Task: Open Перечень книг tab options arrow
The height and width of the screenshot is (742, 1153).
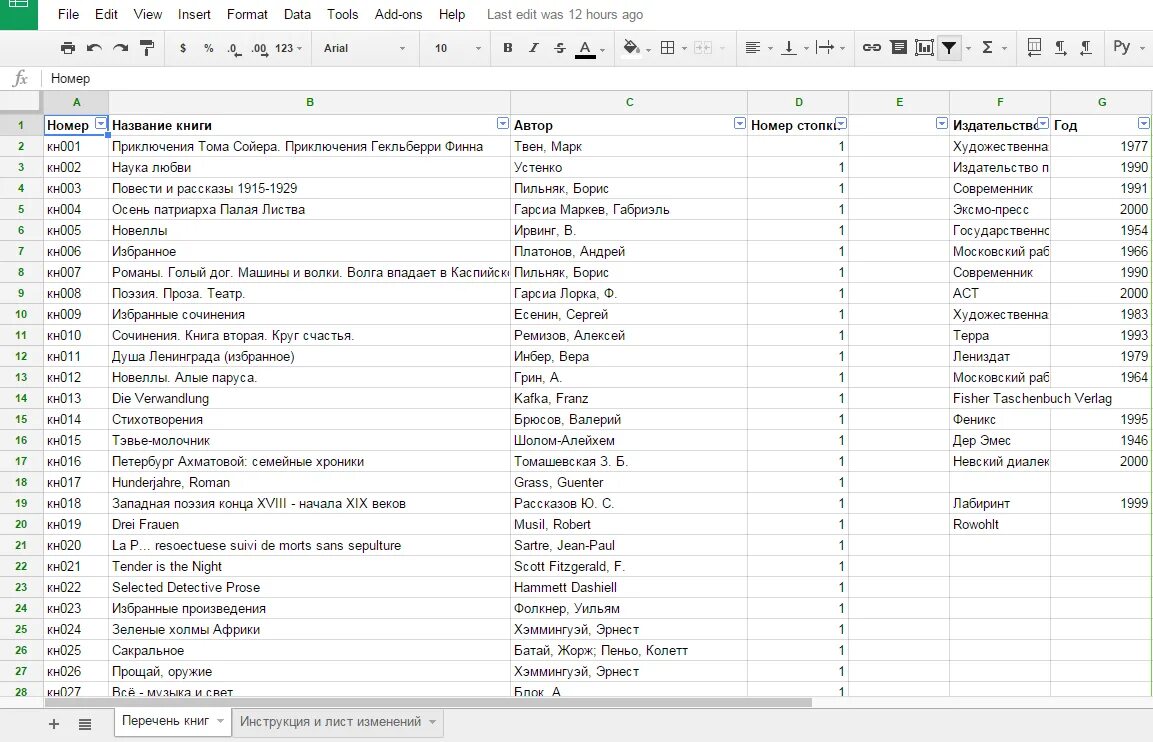Action: 220,721
